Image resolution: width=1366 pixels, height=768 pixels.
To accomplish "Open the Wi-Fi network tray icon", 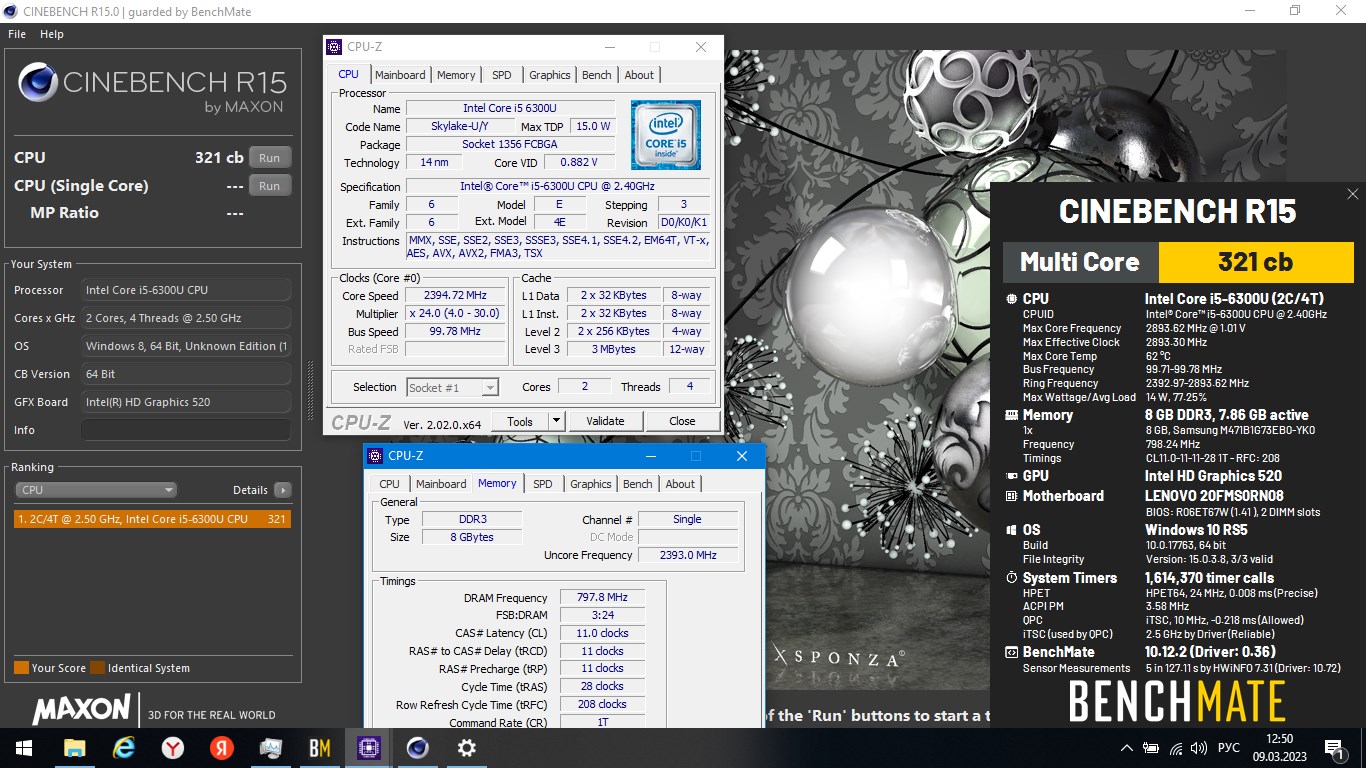I will tap(1176, 748).
